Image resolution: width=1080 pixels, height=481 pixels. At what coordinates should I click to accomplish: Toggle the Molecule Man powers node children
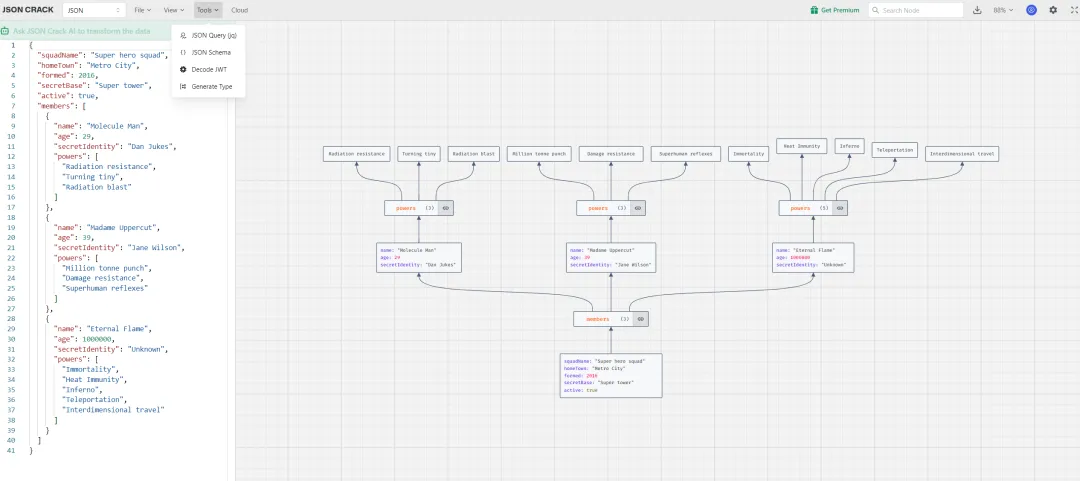click(x=446, y=208)
